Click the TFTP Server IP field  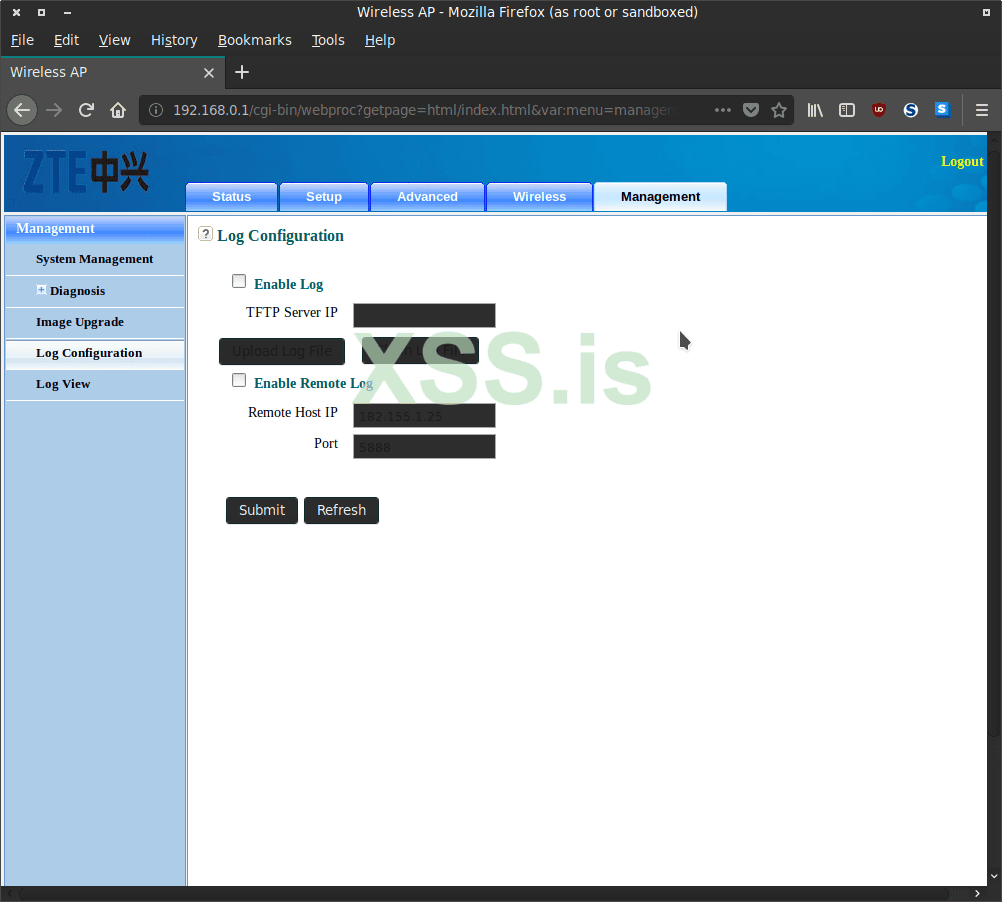(x=424, y=315)
